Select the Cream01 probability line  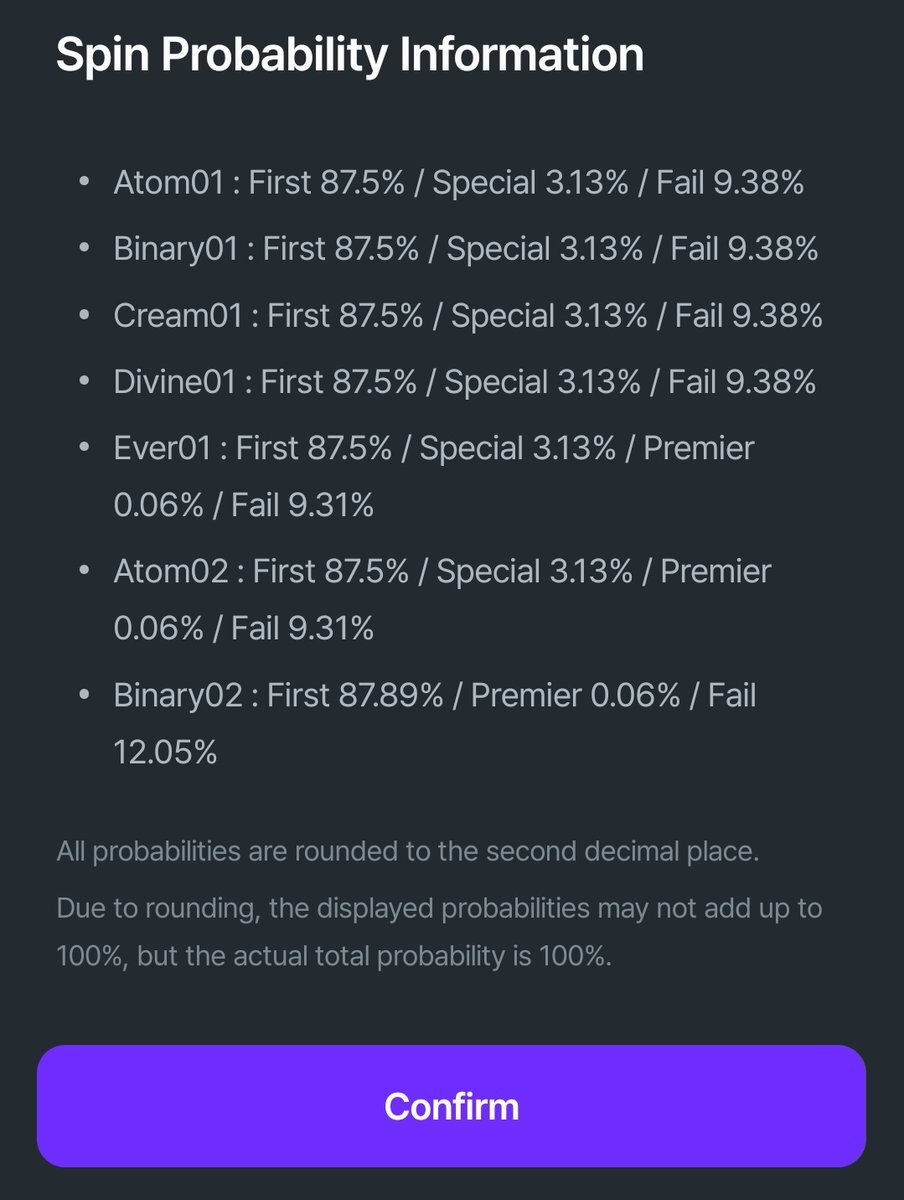point(467,315)
